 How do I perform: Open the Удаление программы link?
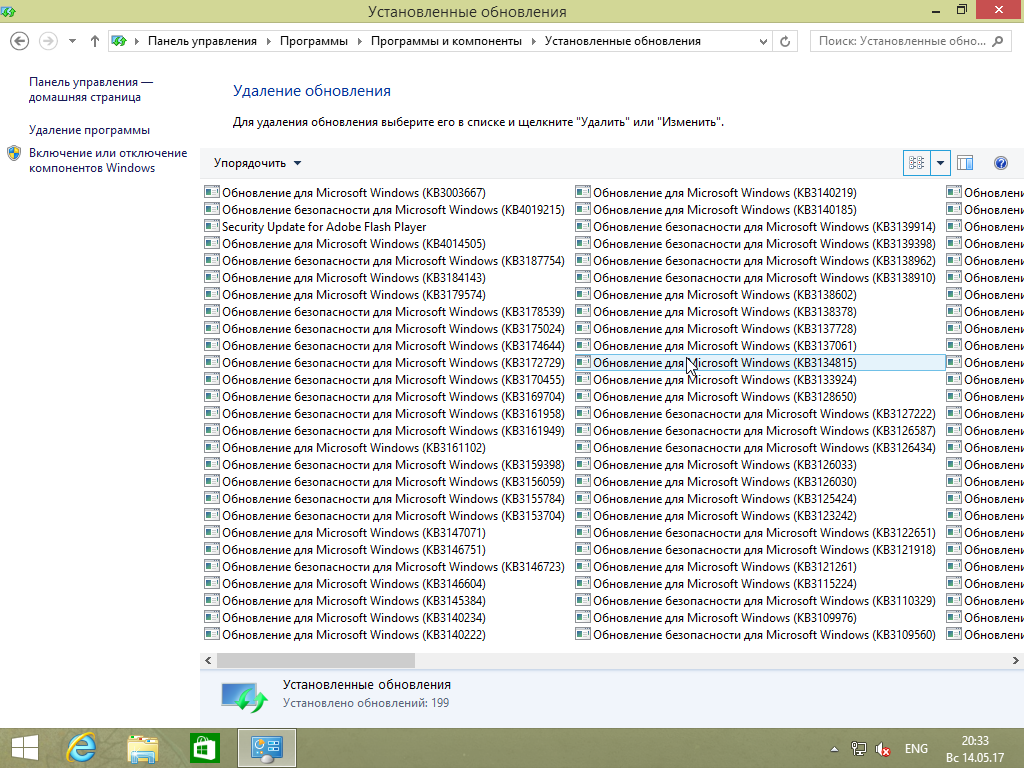(89, 130)
